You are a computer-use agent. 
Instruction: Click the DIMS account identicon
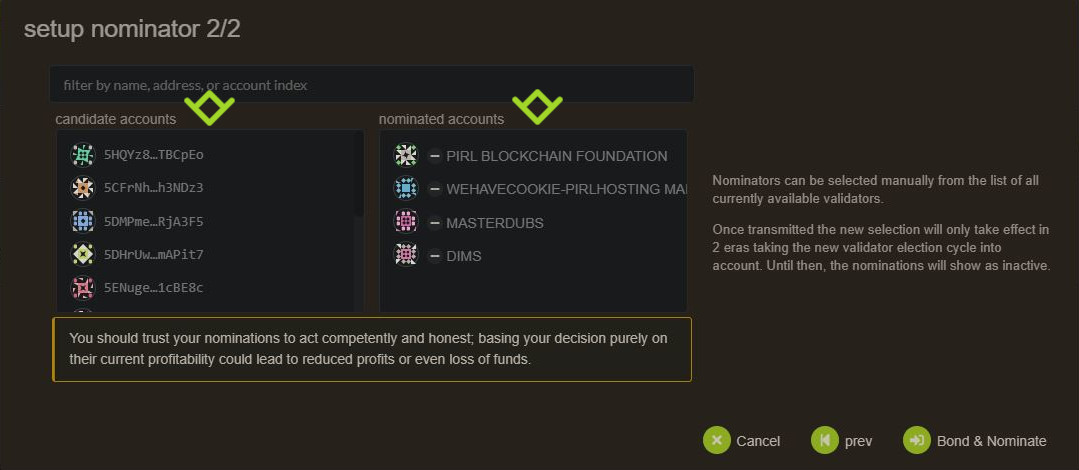click(405, 255)
